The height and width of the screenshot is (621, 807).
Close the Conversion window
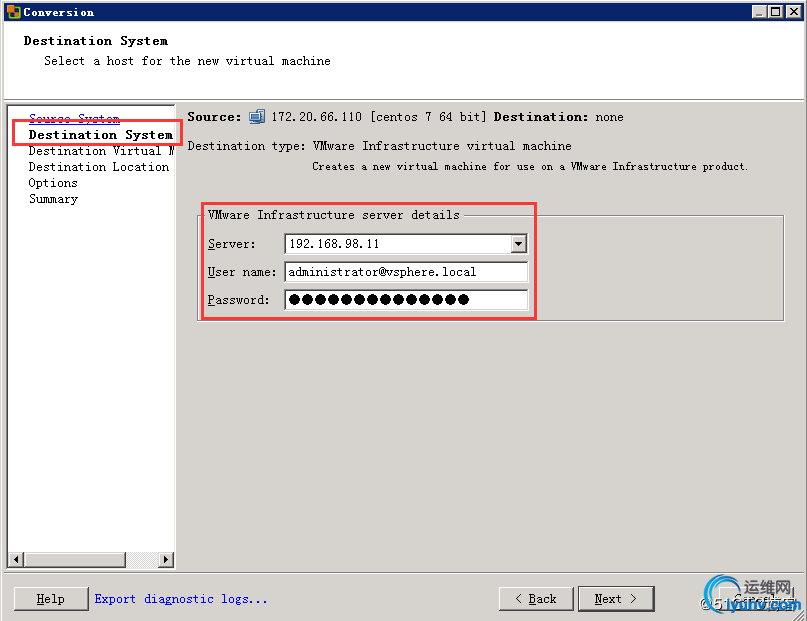(x=793, y=11)
